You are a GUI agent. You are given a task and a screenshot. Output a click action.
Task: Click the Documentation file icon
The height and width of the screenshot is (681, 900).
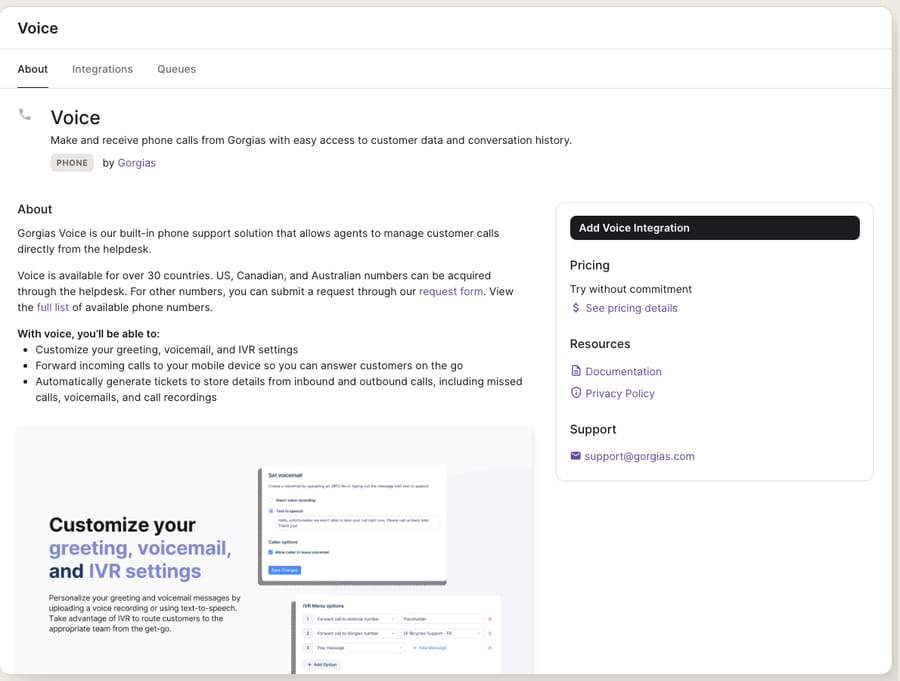pos(576,370)
